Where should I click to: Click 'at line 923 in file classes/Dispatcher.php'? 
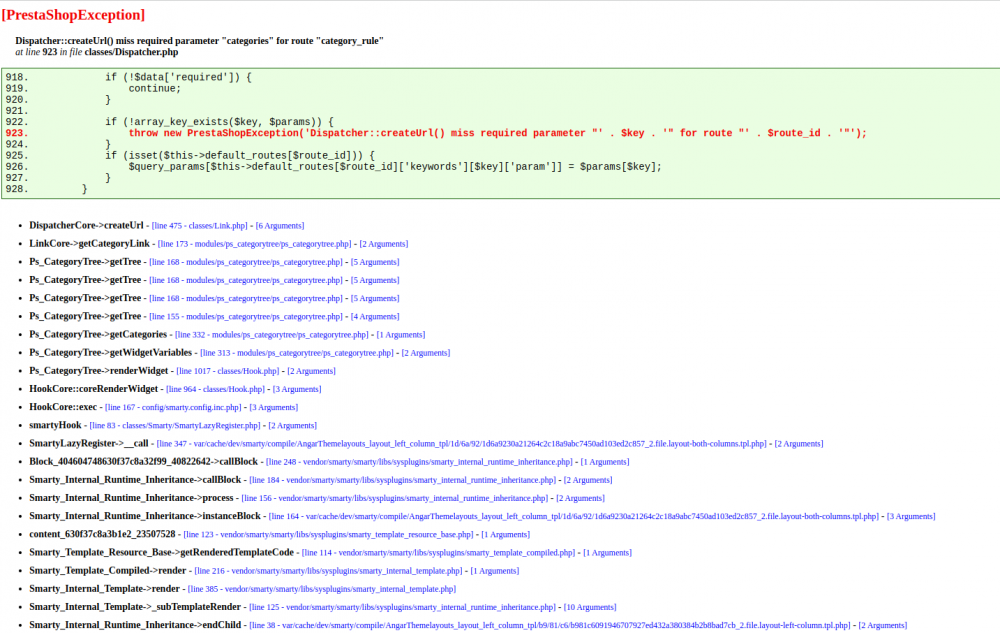pyautogui.click(x=97, y=52)
